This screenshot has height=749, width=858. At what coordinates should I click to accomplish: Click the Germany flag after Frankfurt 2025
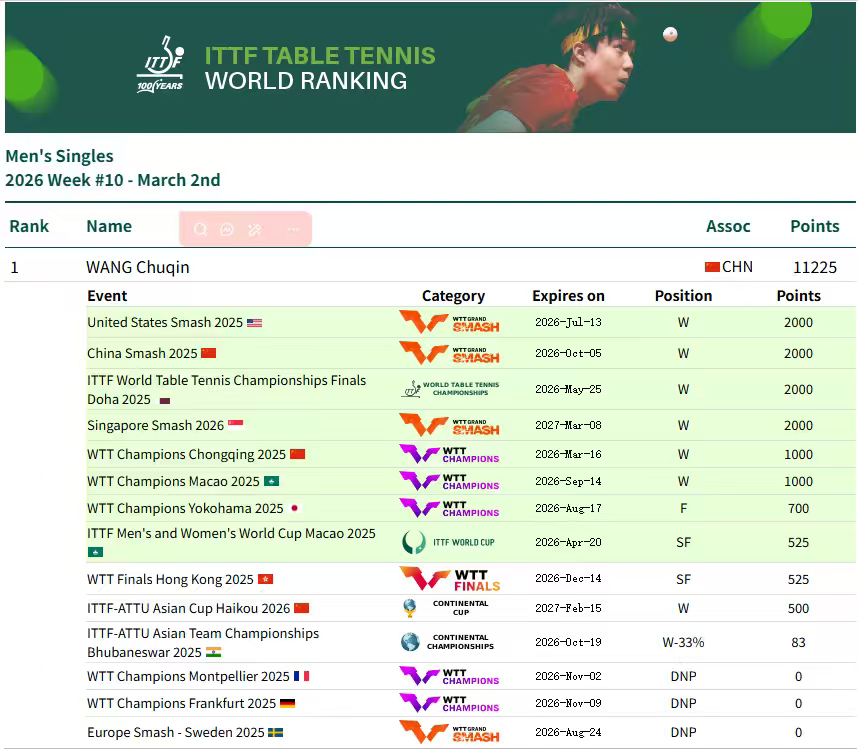coord(287,703)
